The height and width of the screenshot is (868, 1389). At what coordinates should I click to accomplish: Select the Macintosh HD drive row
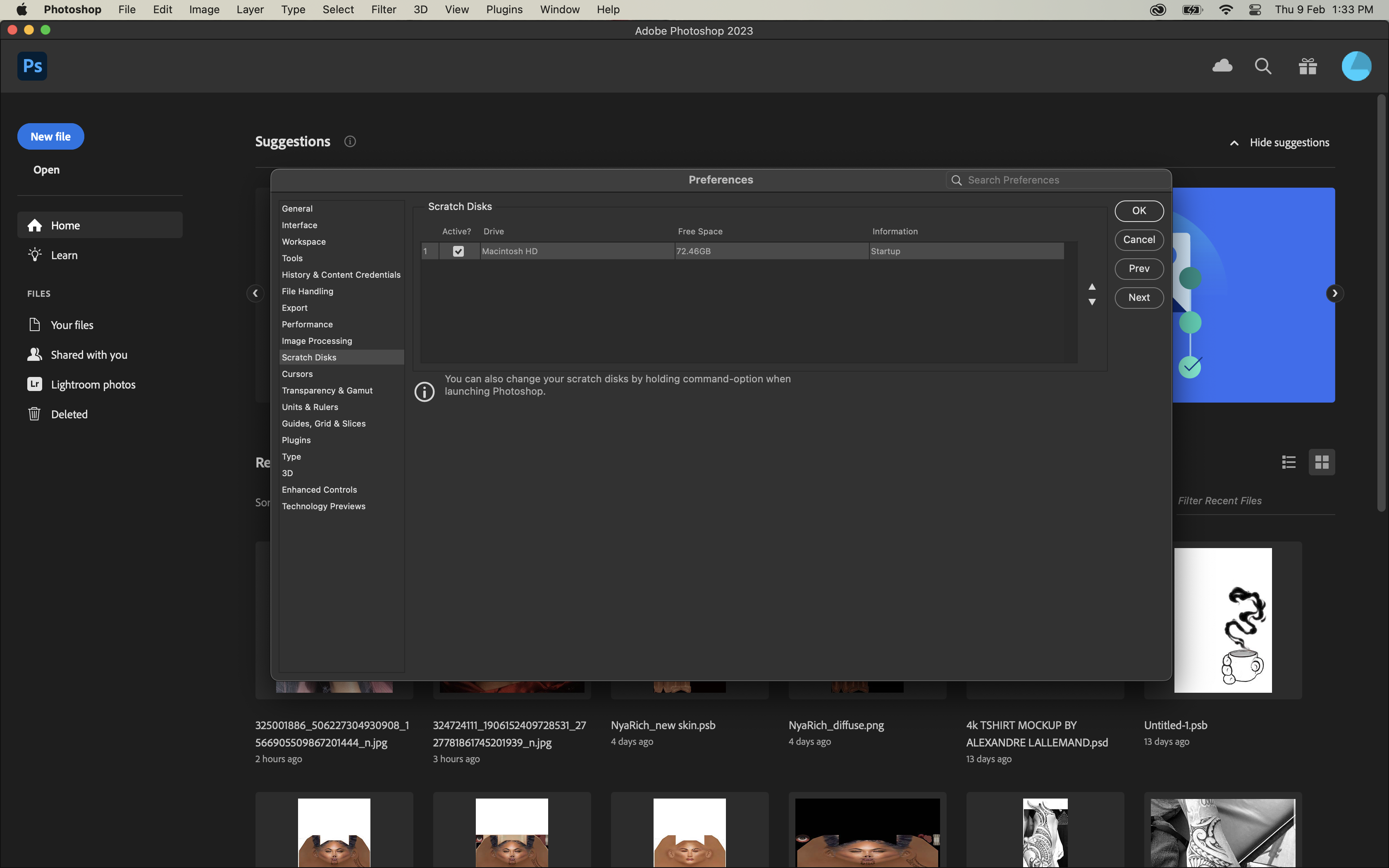point(743,251)
